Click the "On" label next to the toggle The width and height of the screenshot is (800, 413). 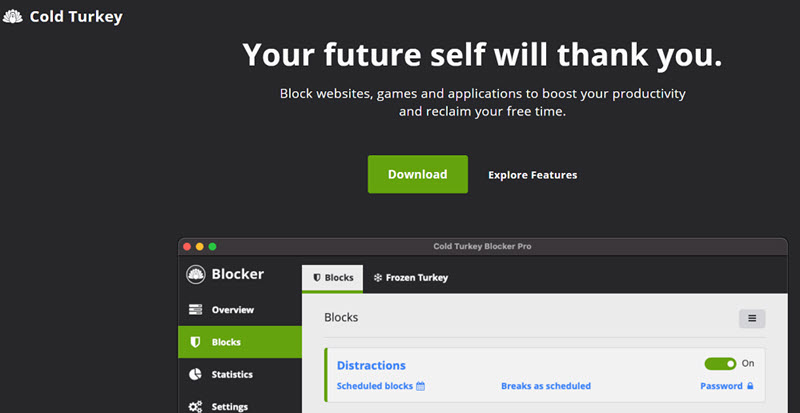pos(748,363)
